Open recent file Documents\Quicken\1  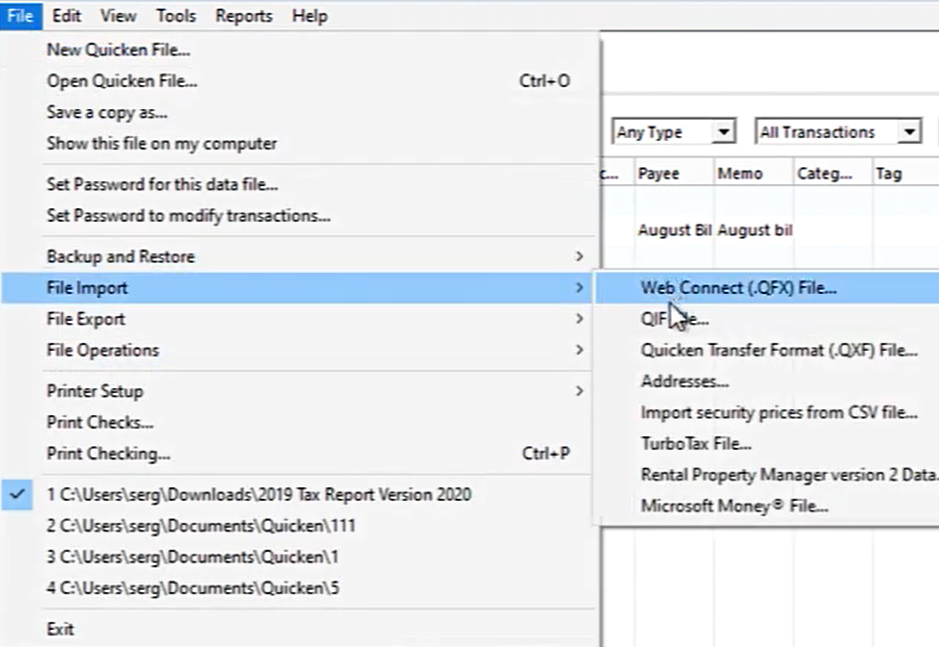point(298,557)
